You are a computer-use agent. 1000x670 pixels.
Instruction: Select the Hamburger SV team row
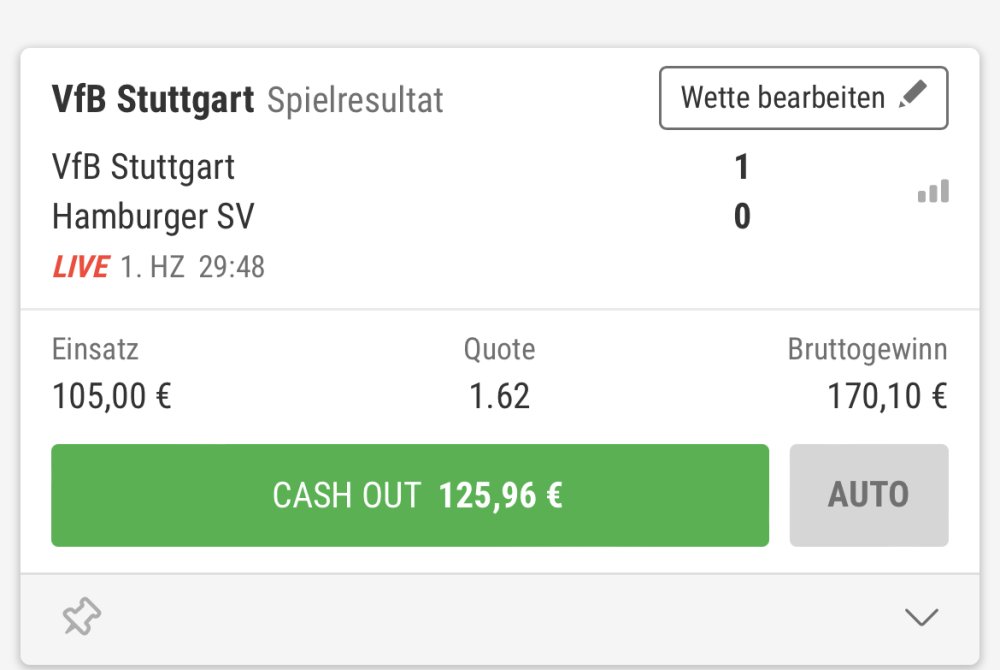tap(153, 216)
